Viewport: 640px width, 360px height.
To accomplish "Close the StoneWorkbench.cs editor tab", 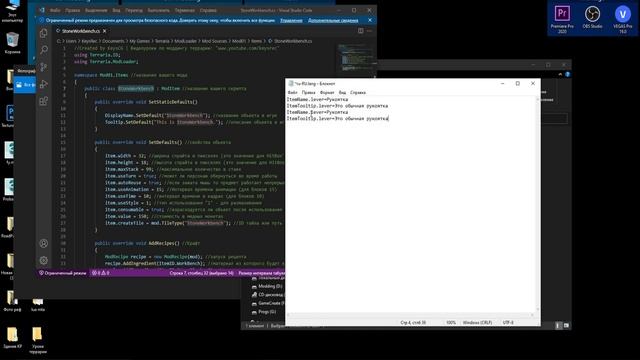I will pos(105,31).
